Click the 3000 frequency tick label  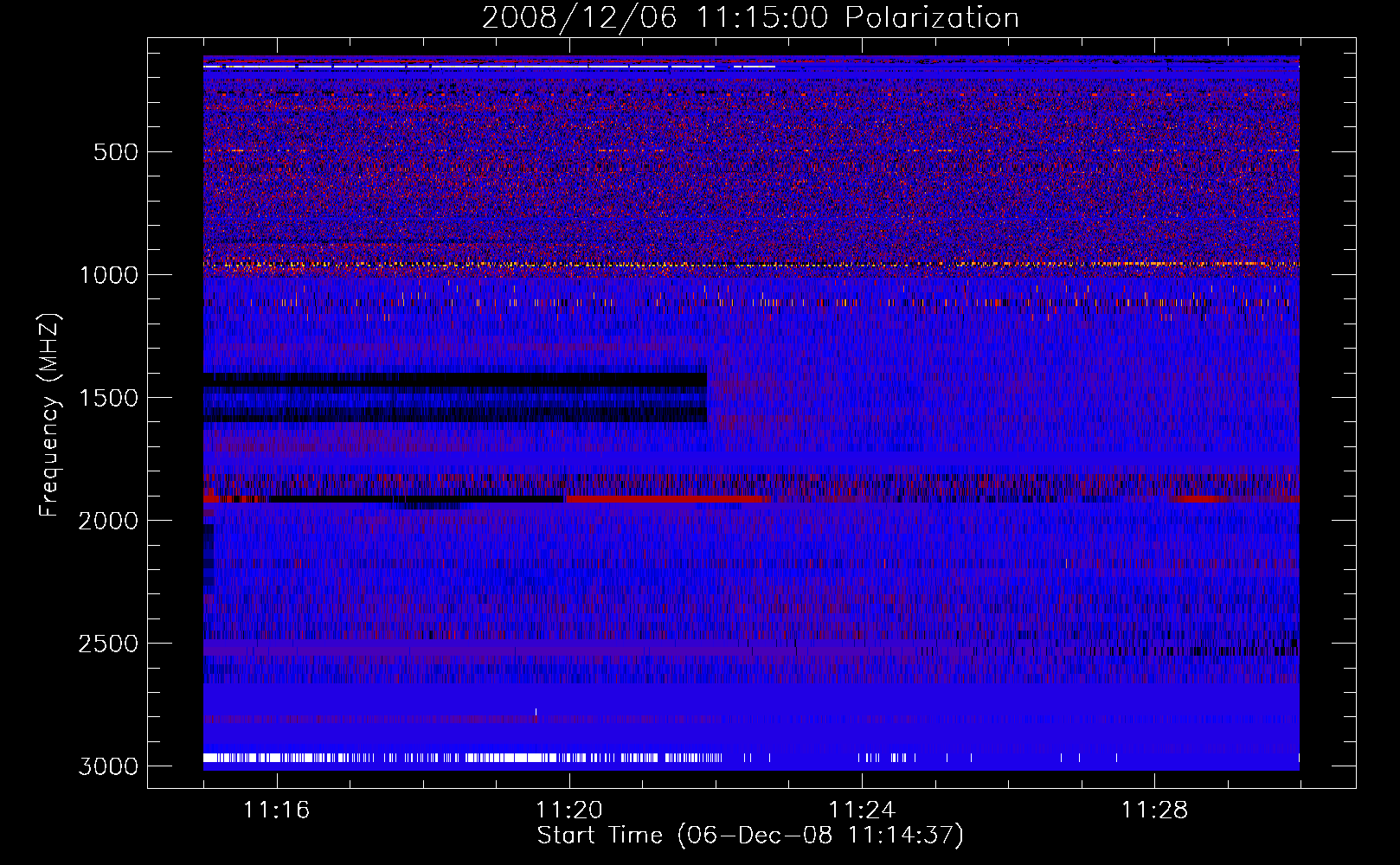tap(108, 766)
